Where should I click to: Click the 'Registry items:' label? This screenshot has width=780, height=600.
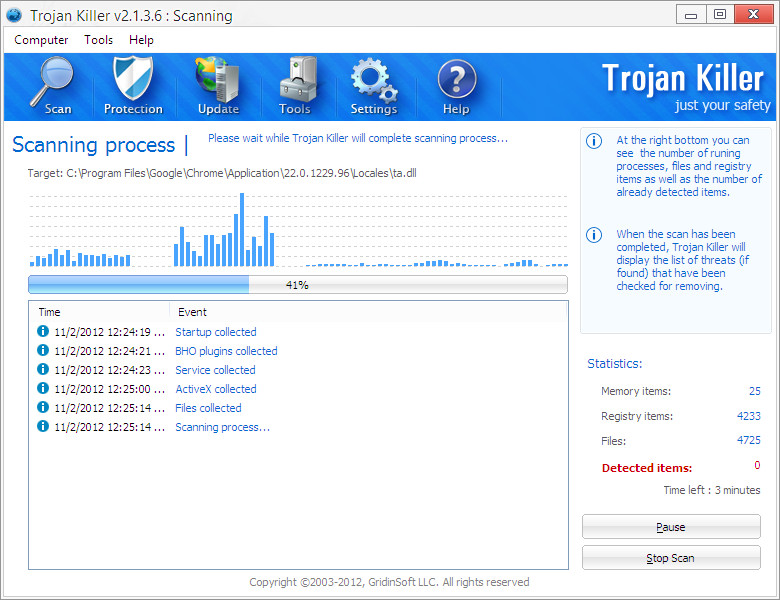coord(637,416)
